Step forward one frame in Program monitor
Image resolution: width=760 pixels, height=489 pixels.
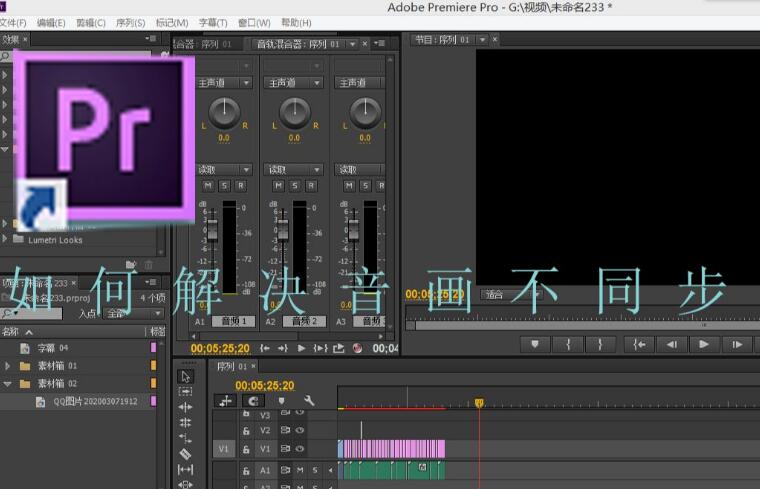(737, 344)
